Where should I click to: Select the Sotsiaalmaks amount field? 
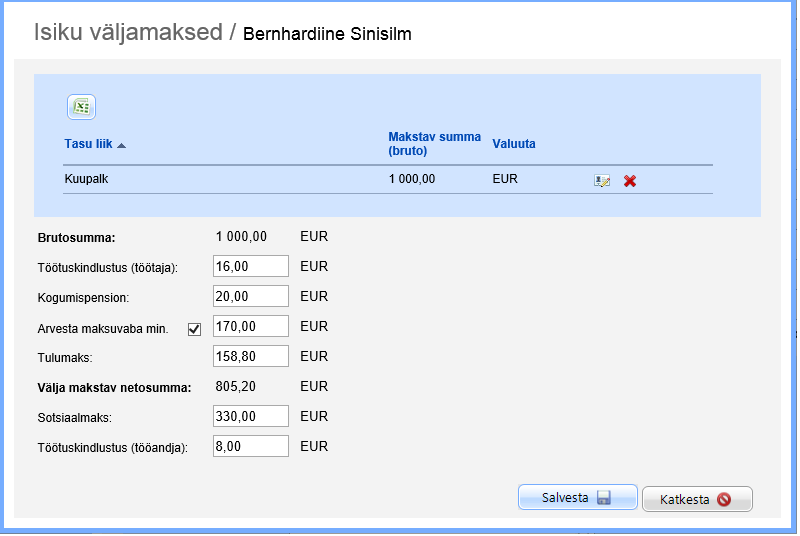click(251, 416)
